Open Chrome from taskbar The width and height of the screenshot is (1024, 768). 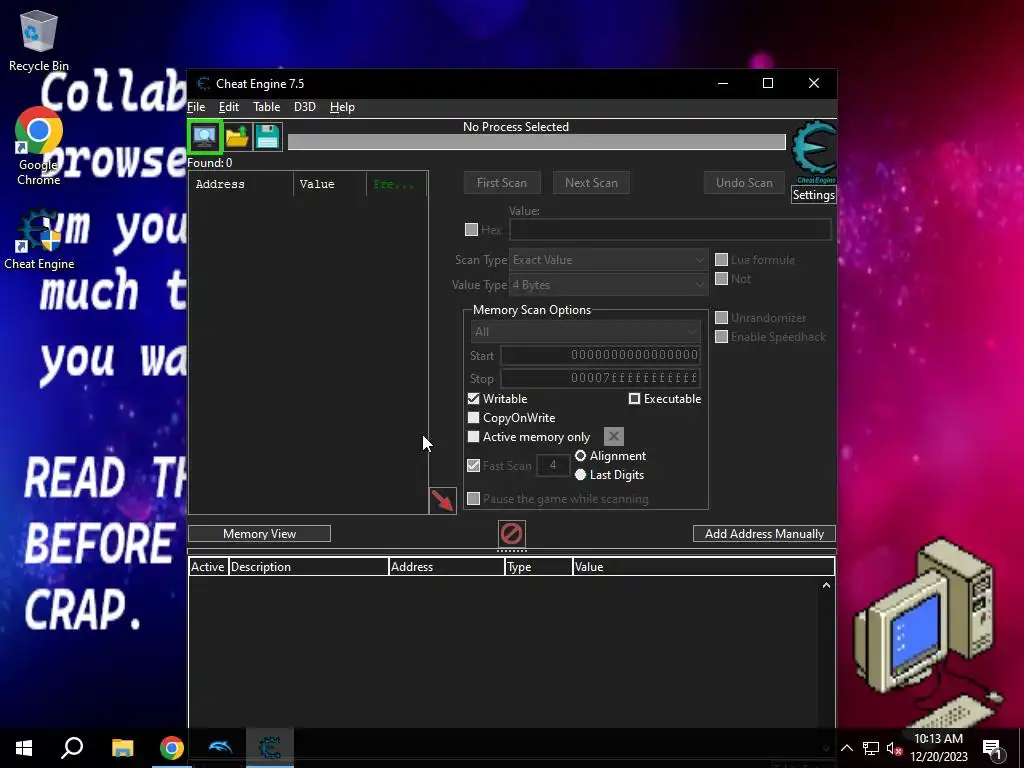[x=172, y=748]
